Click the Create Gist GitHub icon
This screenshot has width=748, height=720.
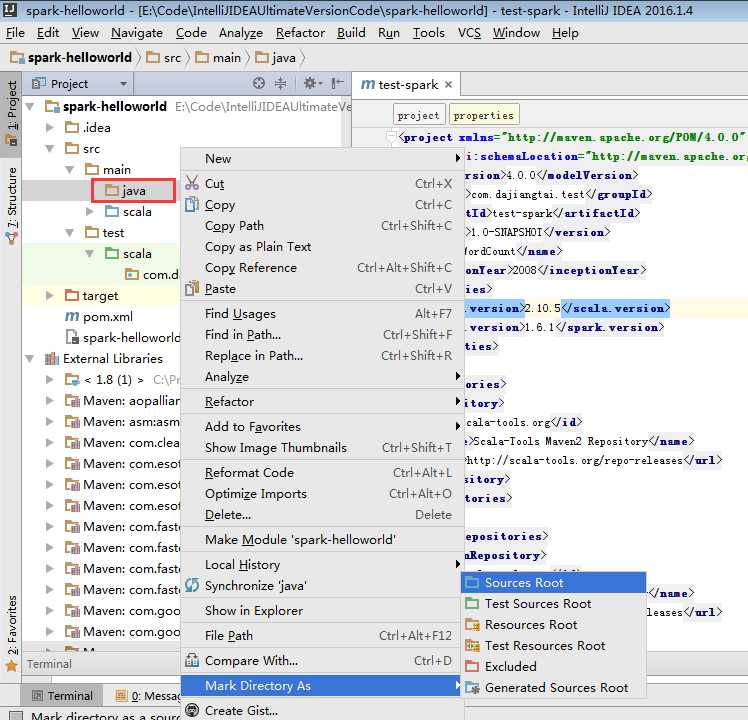(x=192, y=710)
